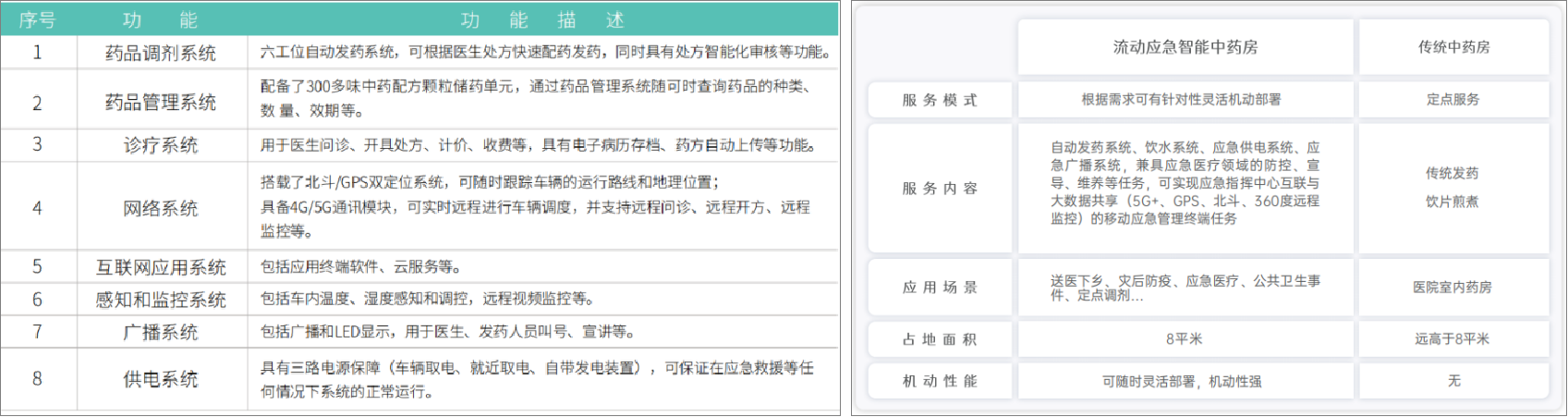This screenshot has width=1568, height=417.
Task: Click the 机动性能 row label
Action: [940, 381]
